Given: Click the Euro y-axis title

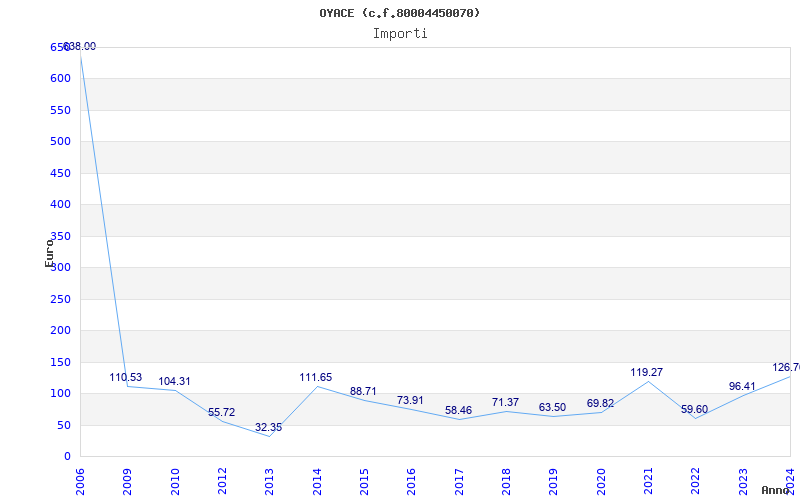Looking at the screenshot, I should point(49,253).
